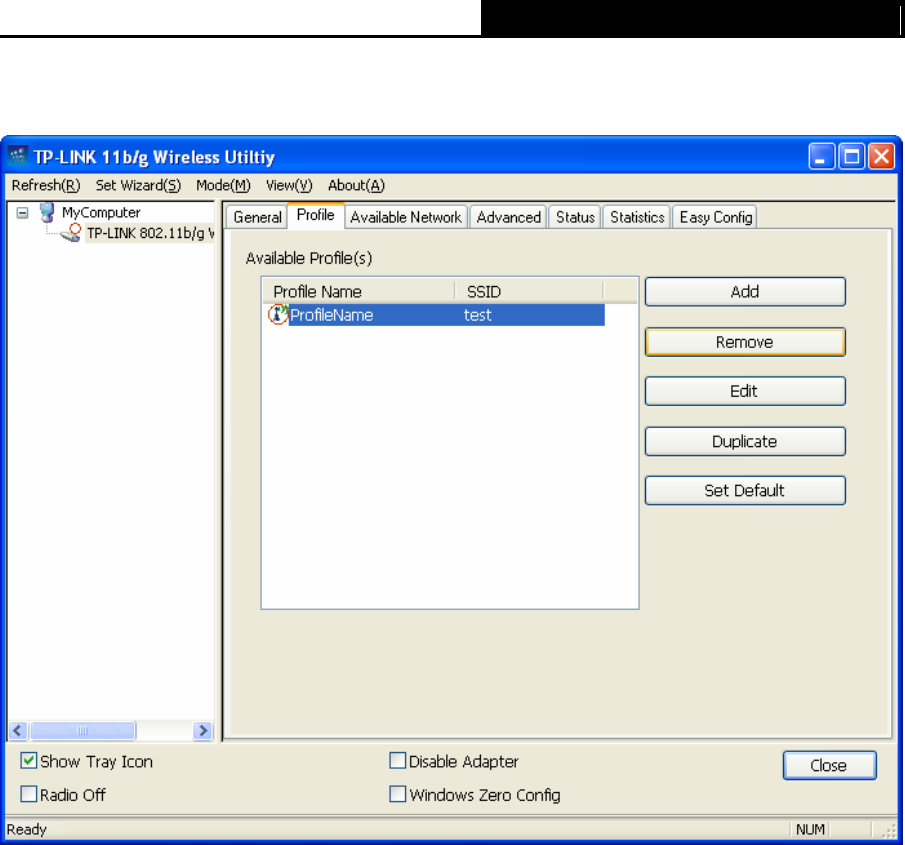Select the TP-LINK 802.11b/g tree item
This screenshot has width=905, height=845.
(150, 233)
